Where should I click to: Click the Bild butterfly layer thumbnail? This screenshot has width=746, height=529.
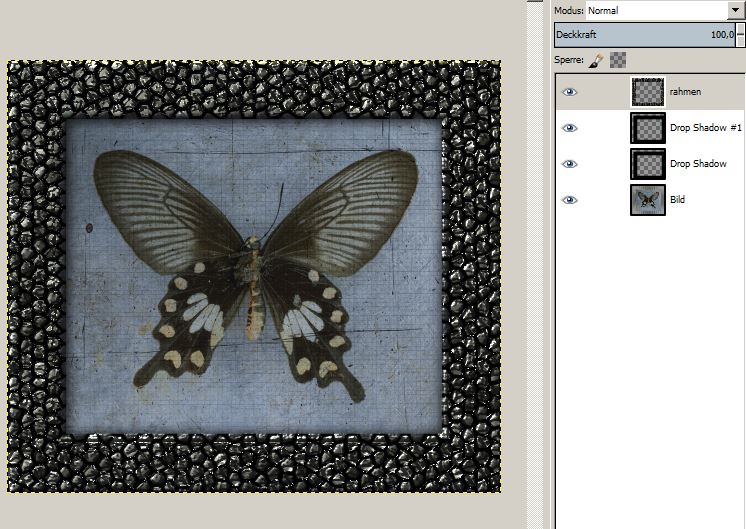pyautogui.click(x=648, y=200)
